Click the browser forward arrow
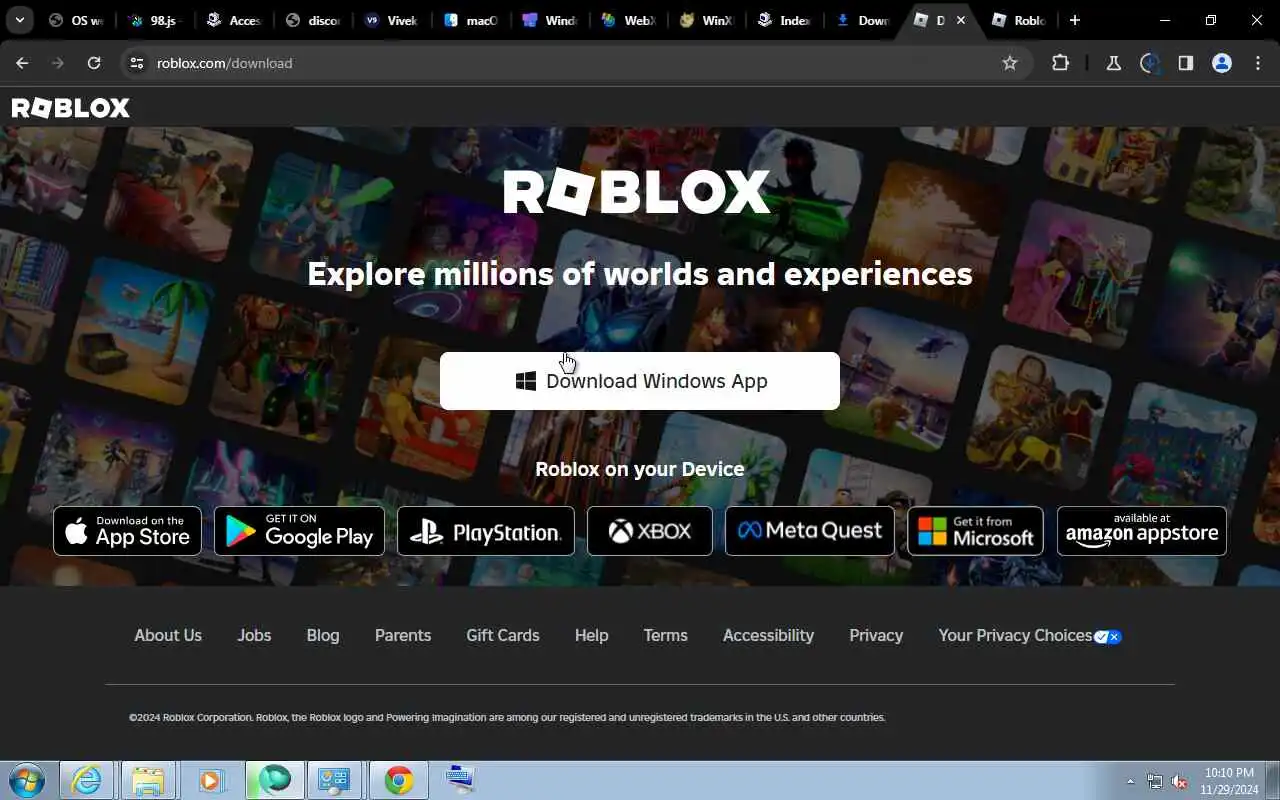The image size is (1280, 800). pyautogui.click(x=58, y=63)
